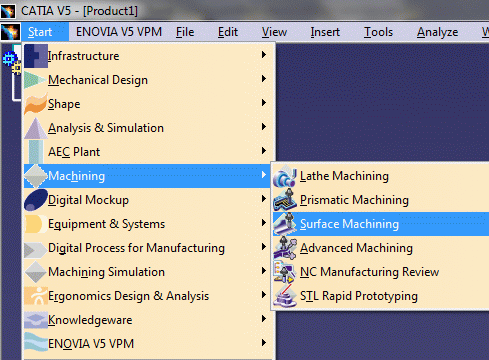Image resolution: width=489 pixels, height=360 pixels.
Task: Click the Equipment & Systems yellow icon
Action: [x=35, y=224]
